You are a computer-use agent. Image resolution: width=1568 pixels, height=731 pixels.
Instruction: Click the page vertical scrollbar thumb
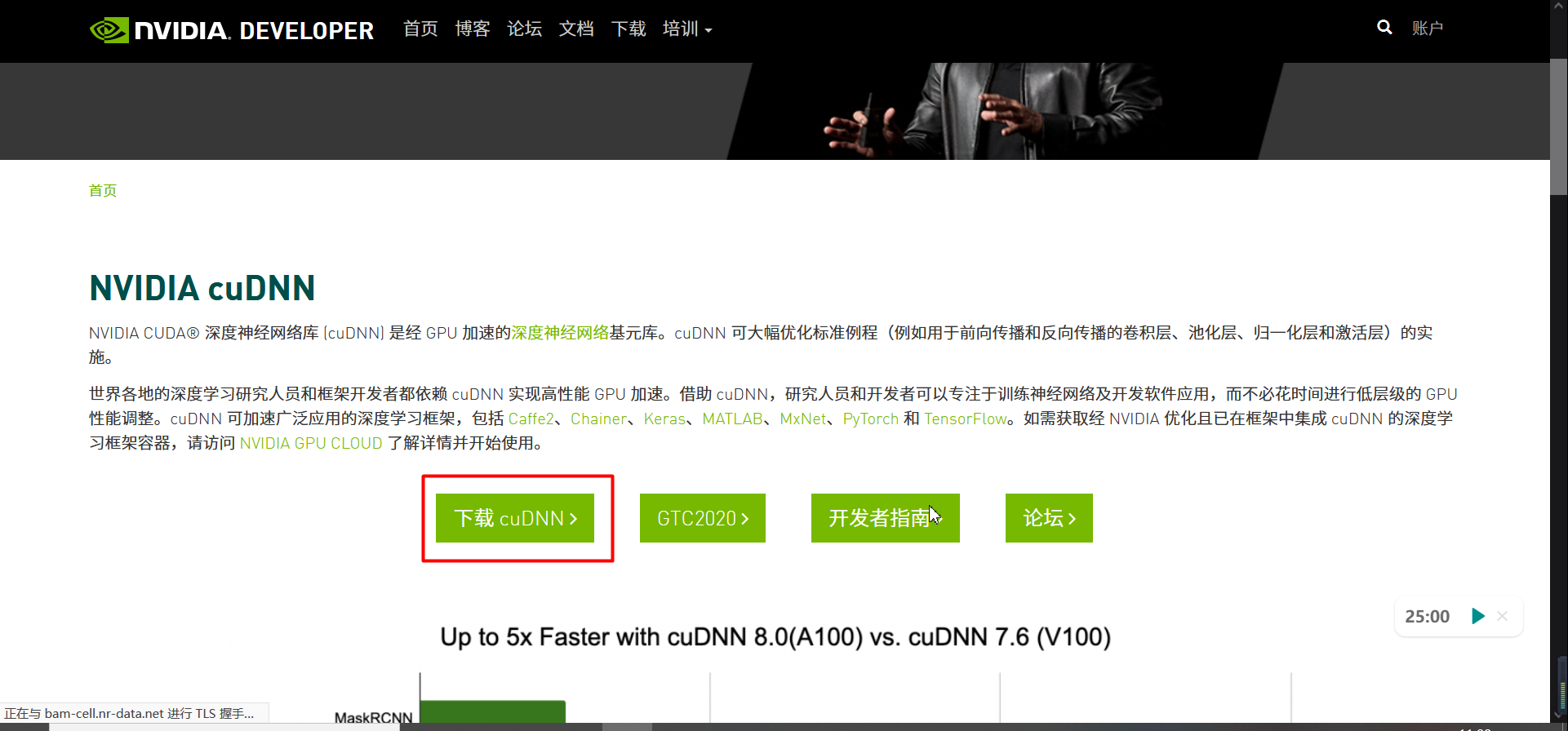[x=1559, y=126]
